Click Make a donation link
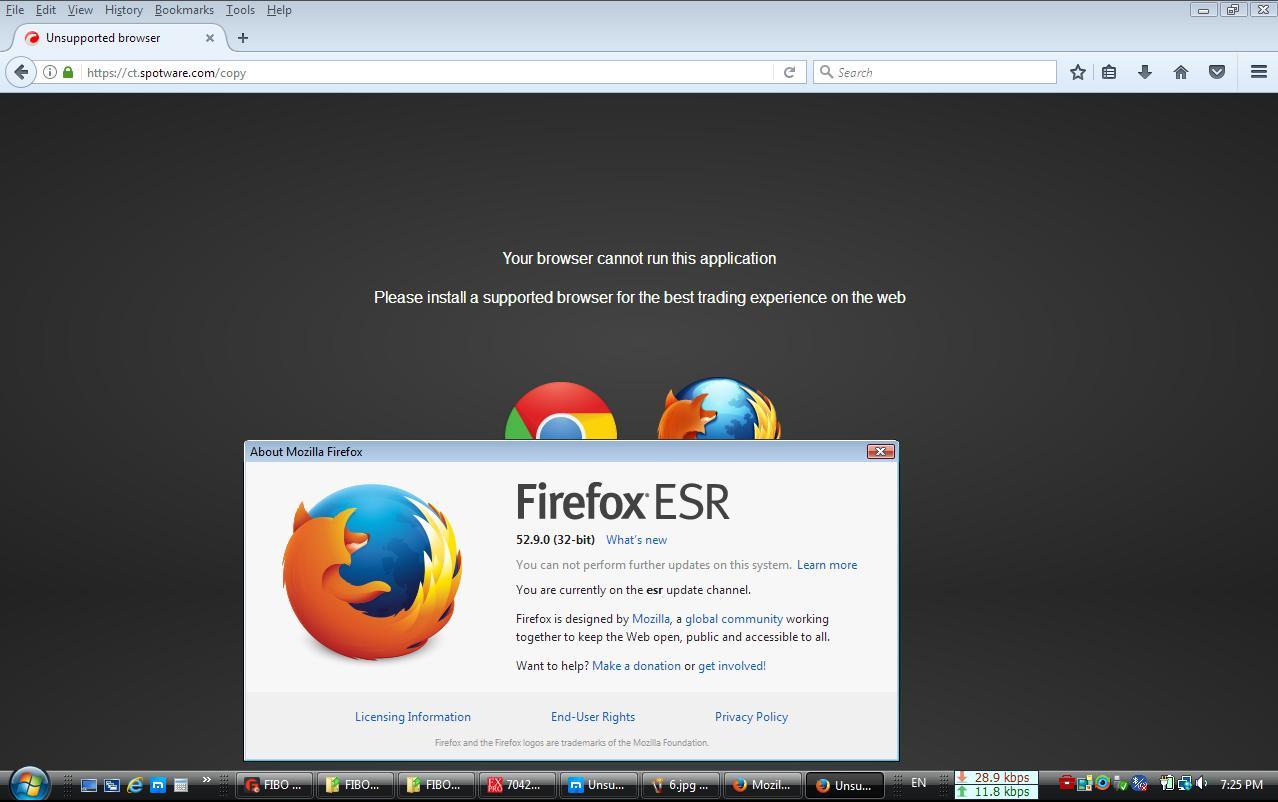 coord(636,666)
